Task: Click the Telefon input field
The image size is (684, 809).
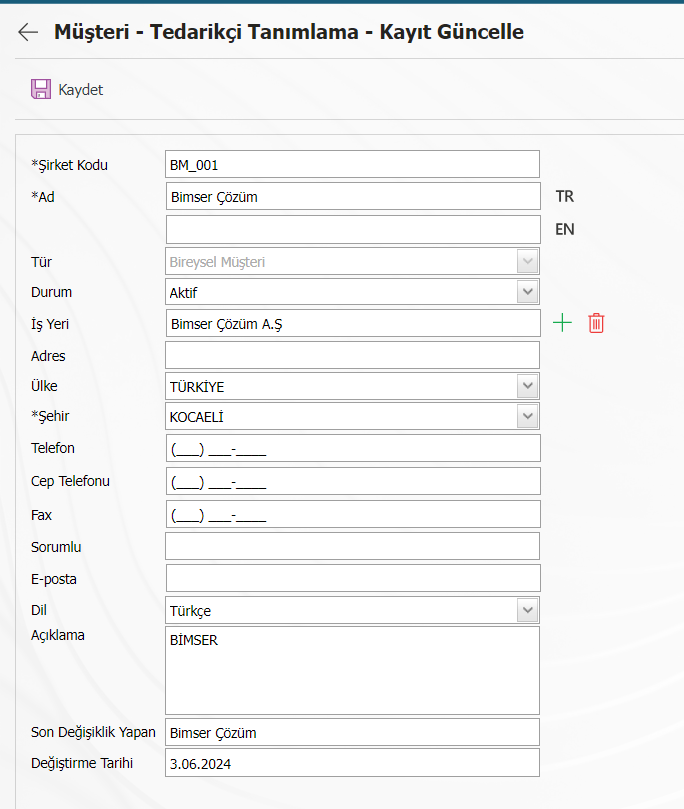Action: tap(353, 448)
